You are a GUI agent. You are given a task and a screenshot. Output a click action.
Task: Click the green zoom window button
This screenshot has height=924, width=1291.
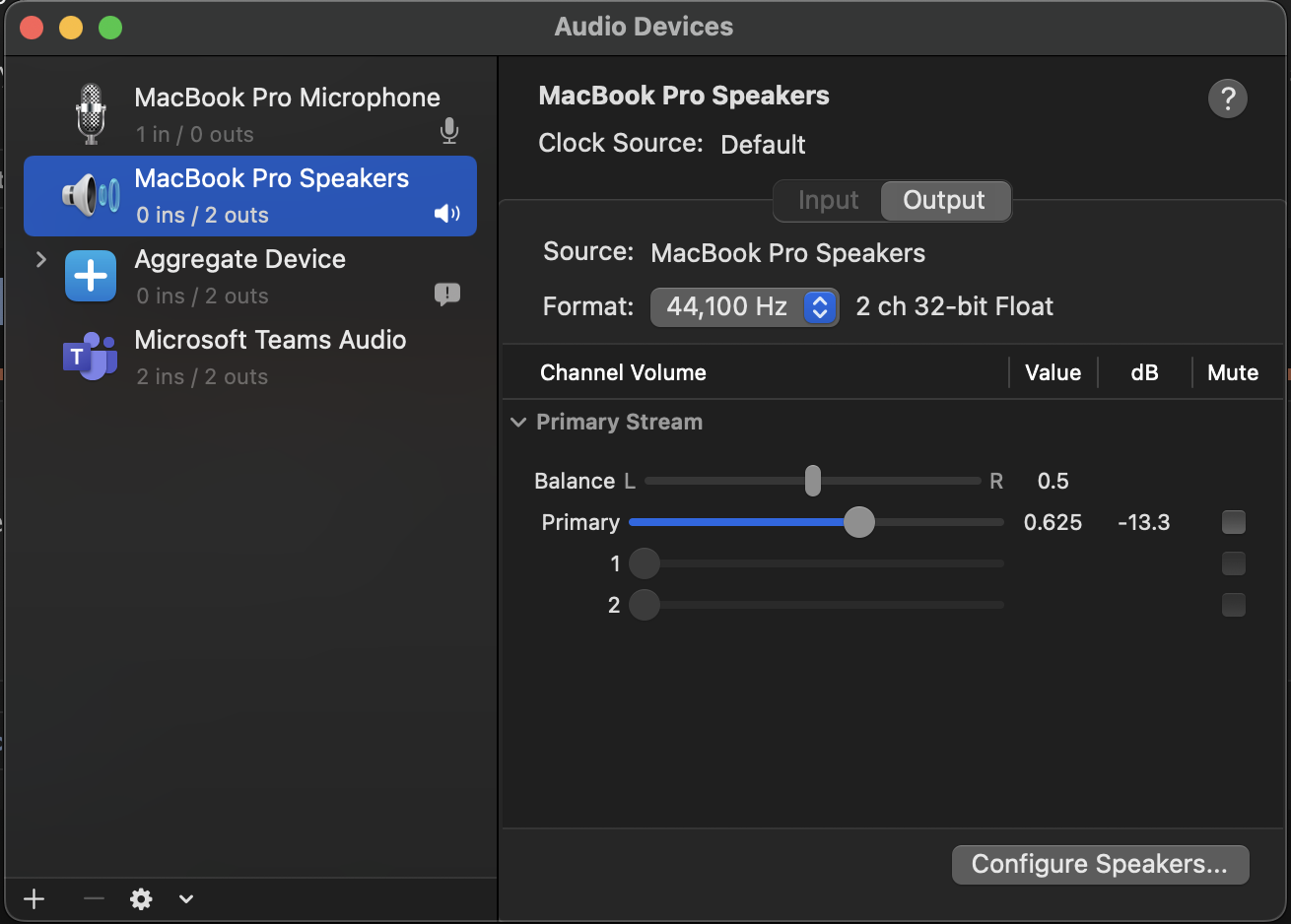tap(110, 28)
